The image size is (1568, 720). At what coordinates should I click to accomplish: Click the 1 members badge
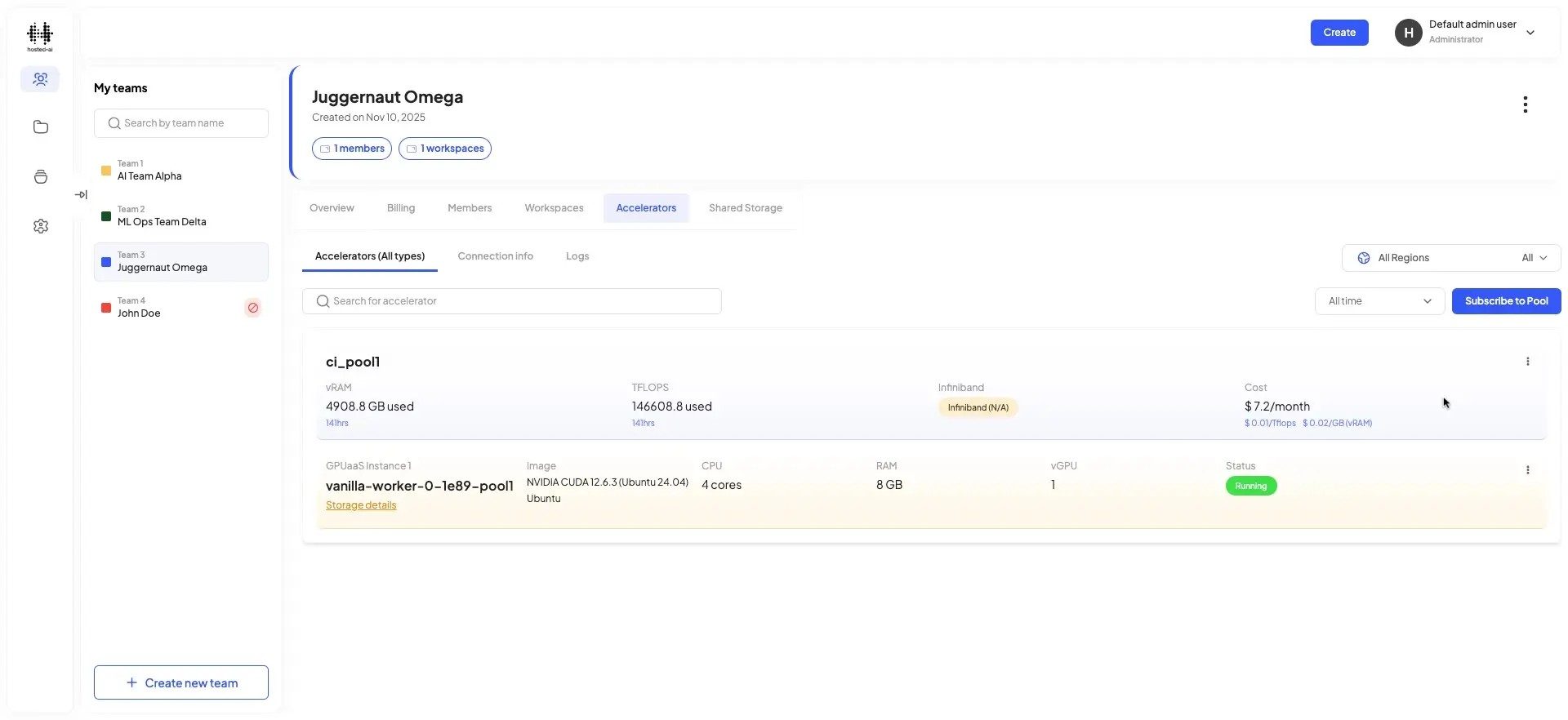(352, 149)
